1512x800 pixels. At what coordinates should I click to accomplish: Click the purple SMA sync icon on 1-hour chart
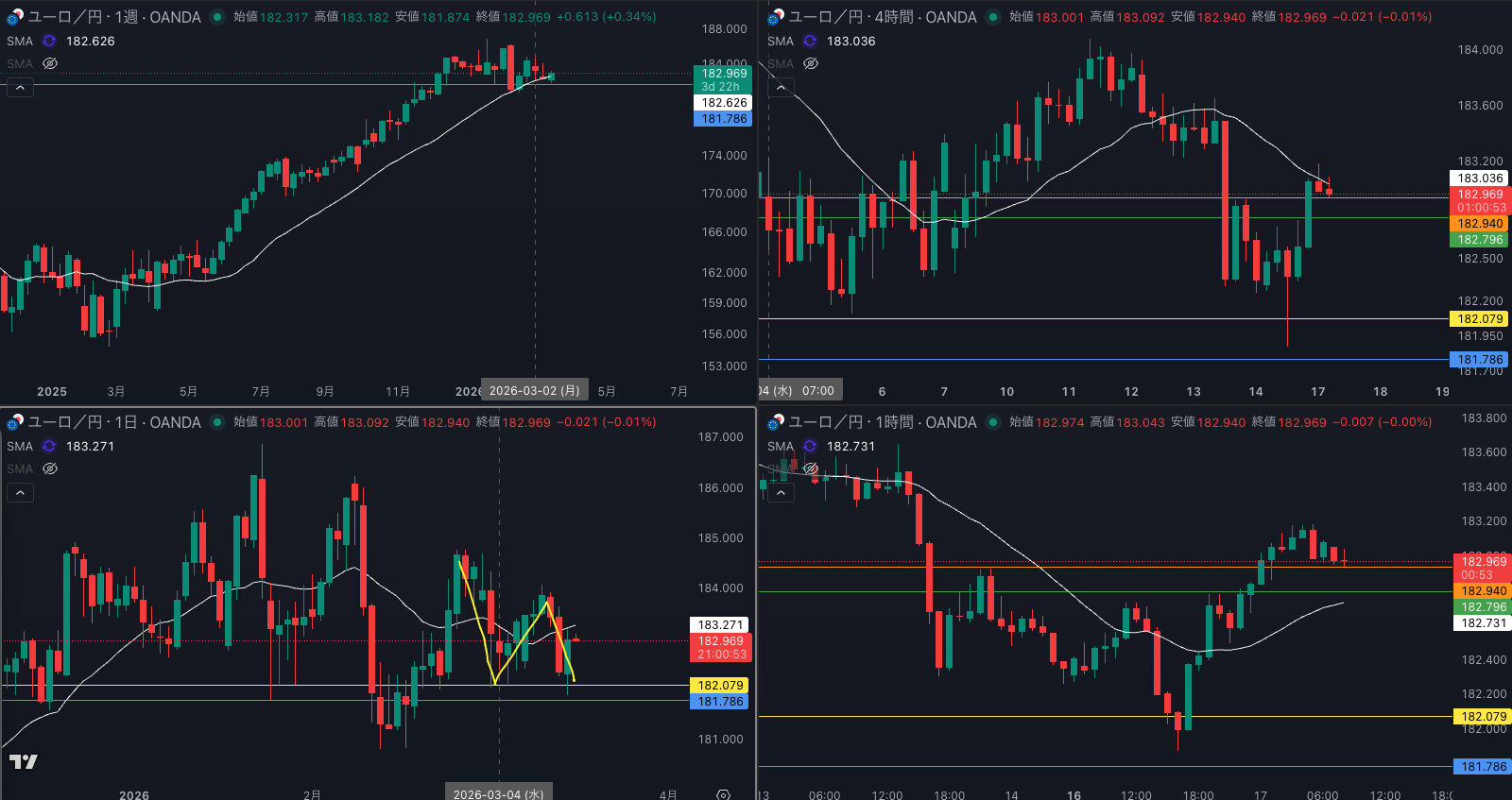(810, 446)
